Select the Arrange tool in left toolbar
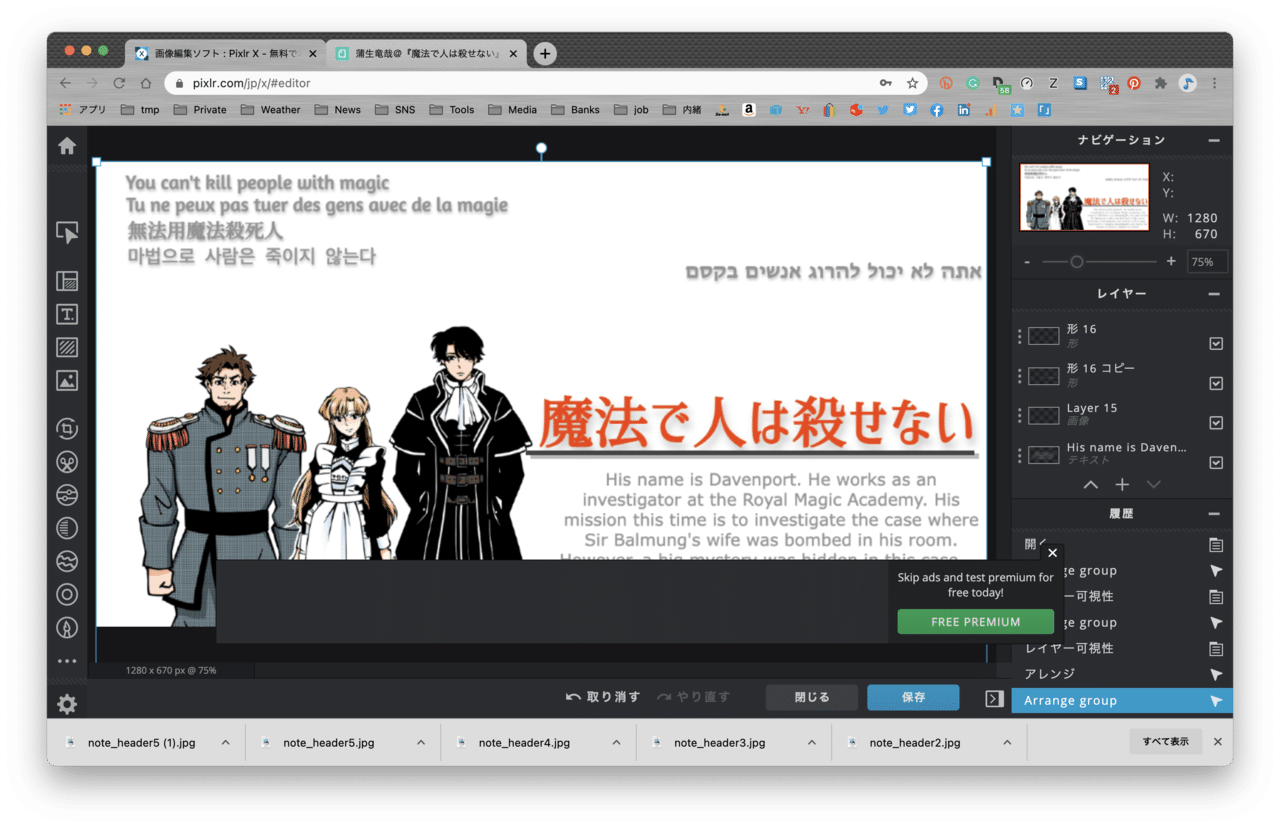This screenshot has width=1280, height=828. coord(67,233)
